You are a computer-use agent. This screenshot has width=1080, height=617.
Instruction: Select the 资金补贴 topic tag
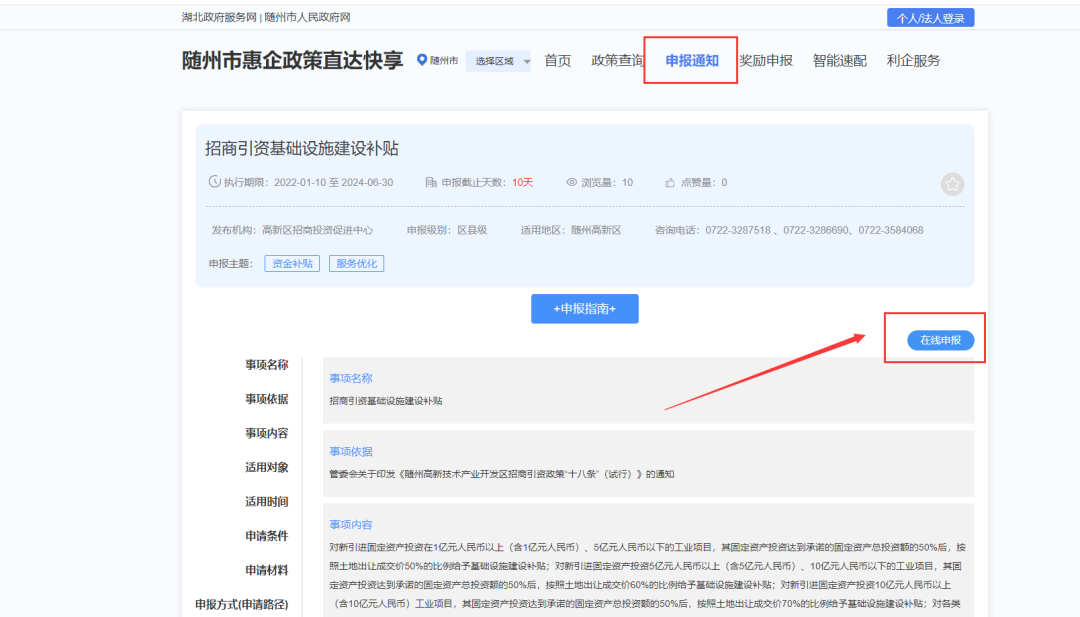pyautogui.click(x=292, y=264)
